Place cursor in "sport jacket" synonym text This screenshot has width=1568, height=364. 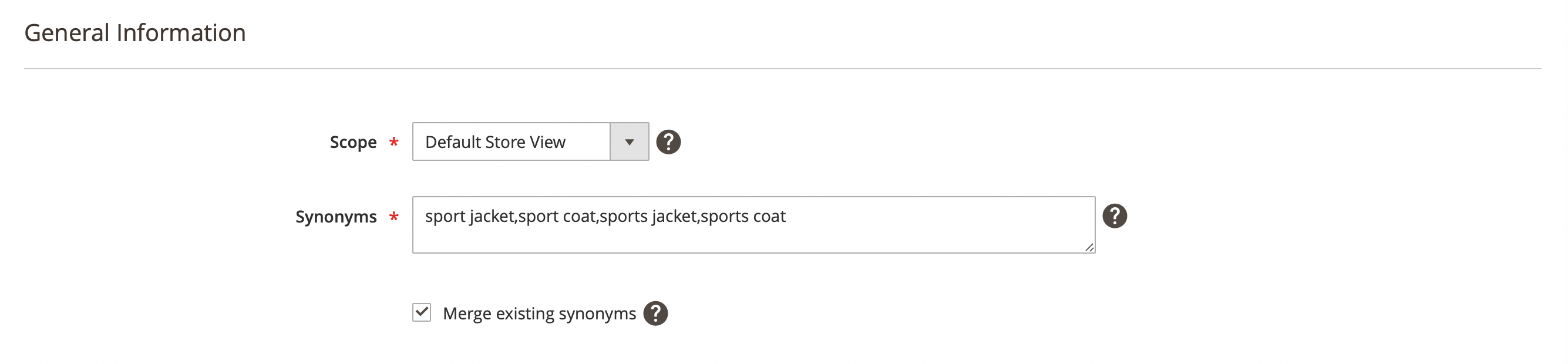tap(469, 216)
